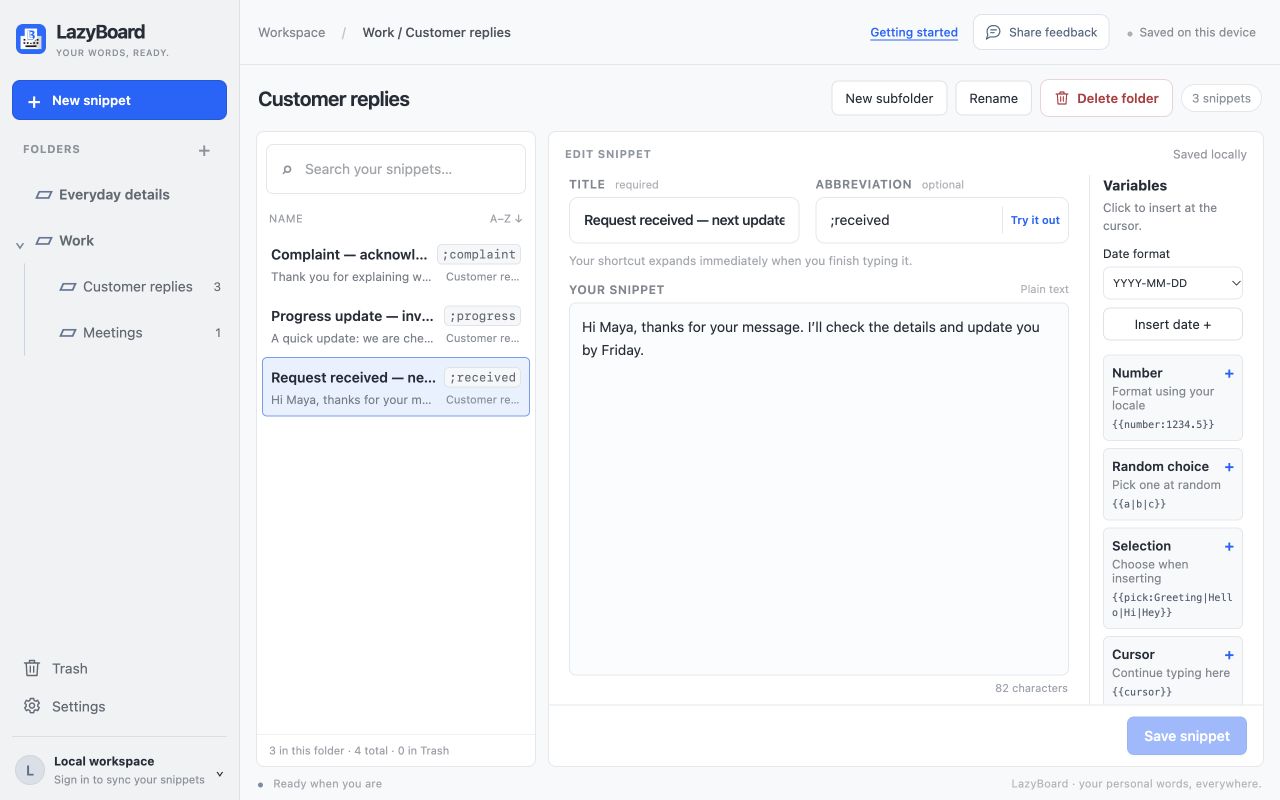Open the Complaint — acknowledgement snippet

point(396,264)
